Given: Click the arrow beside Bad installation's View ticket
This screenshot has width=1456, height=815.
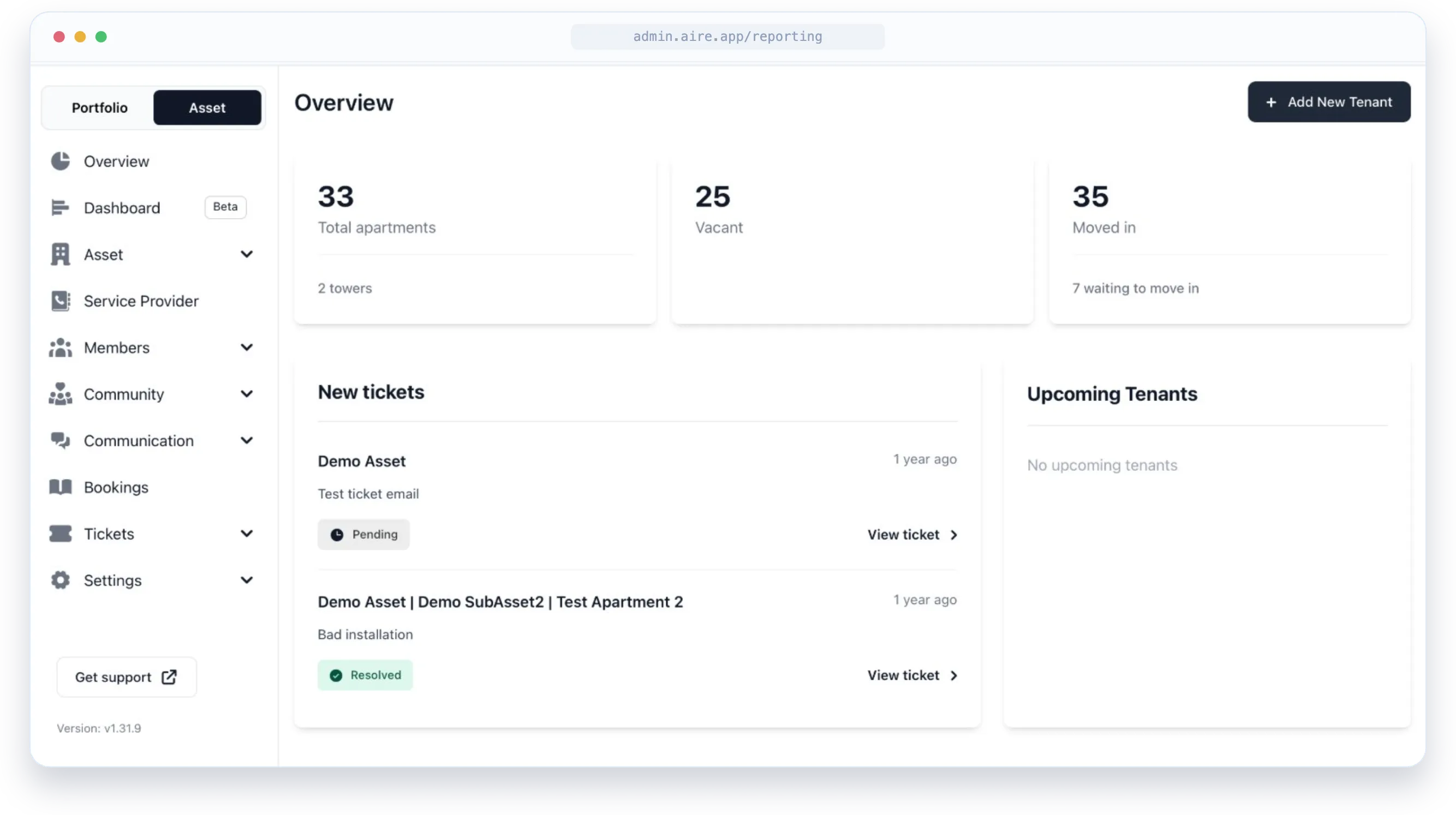Looking at the screenshot, I should pyautogui.click(x=954, y=675).
